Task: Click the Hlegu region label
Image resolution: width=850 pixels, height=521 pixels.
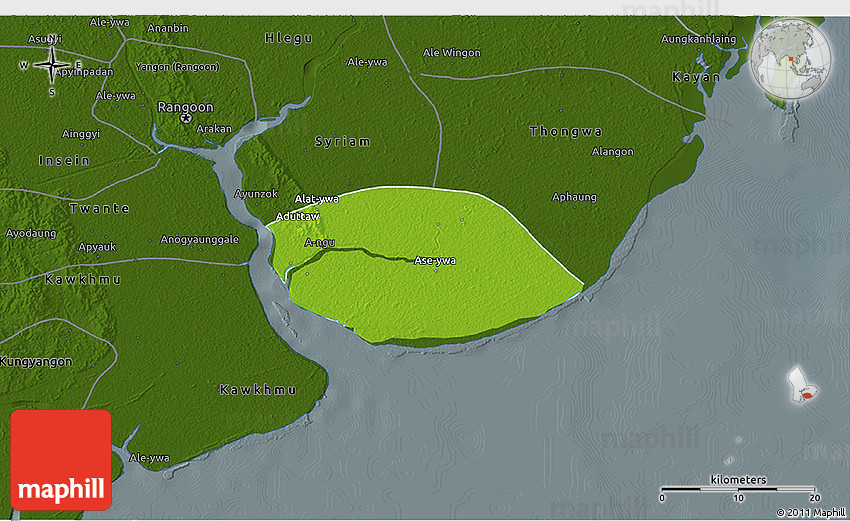Action: [288, 38]
